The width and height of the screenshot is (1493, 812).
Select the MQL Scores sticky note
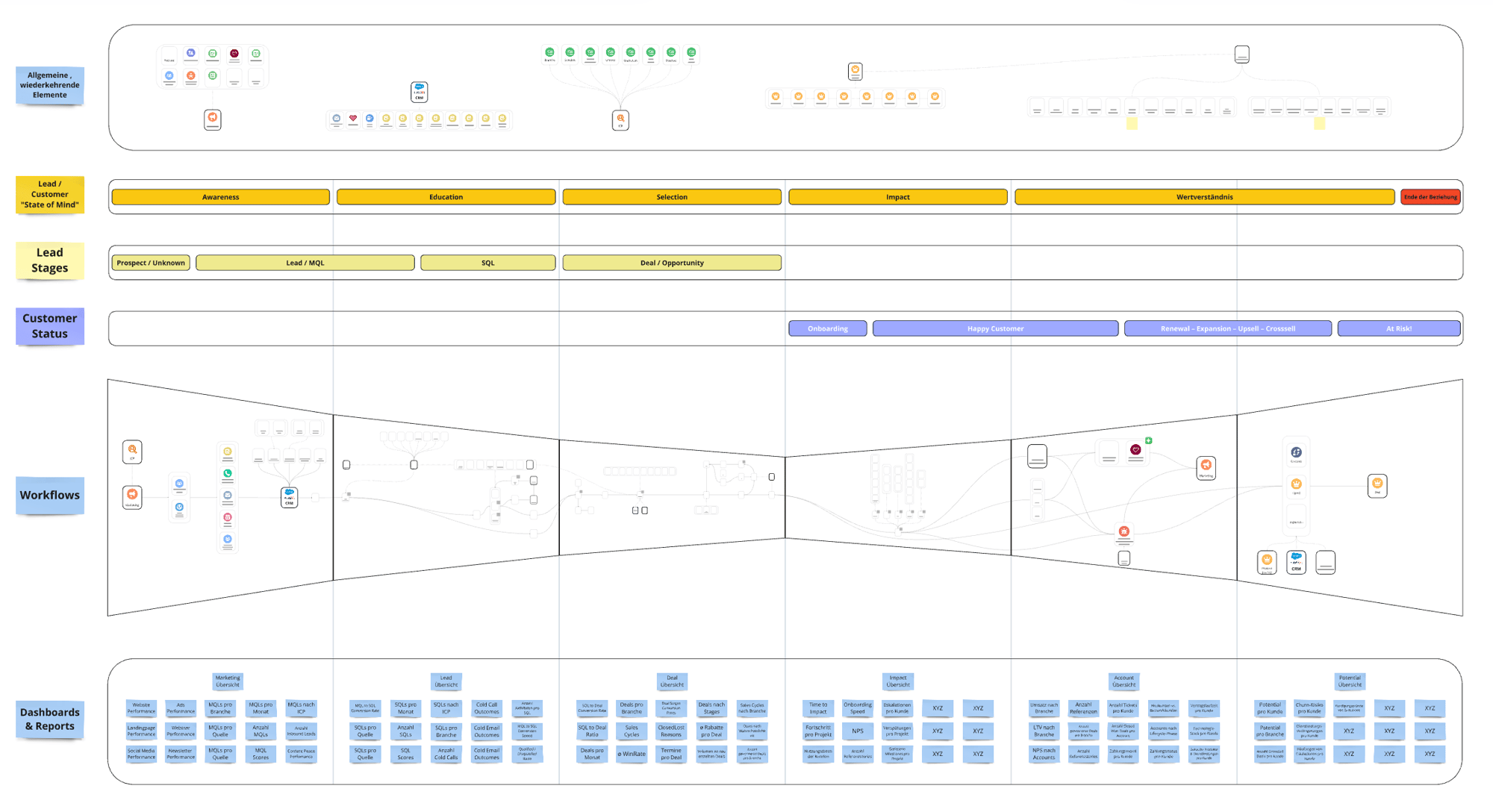[x=261, y=754]
